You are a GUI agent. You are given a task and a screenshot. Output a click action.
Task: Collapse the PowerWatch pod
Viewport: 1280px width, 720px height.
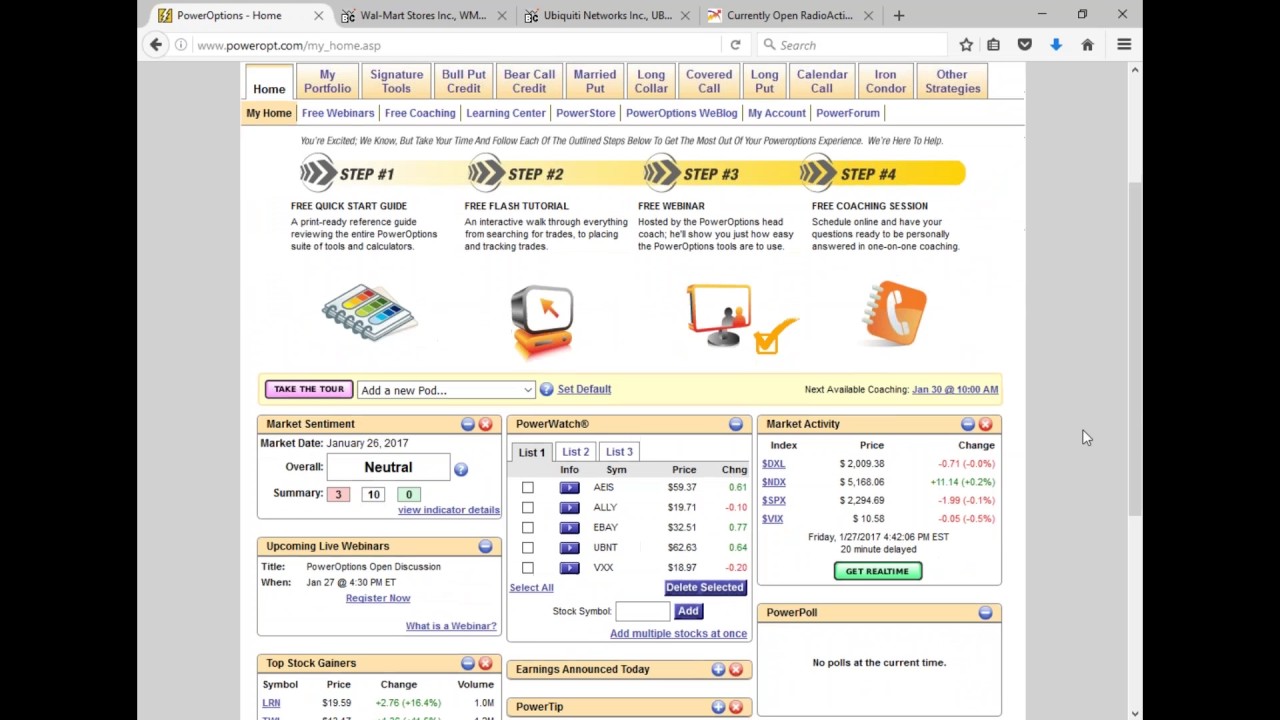coord(736,424)
